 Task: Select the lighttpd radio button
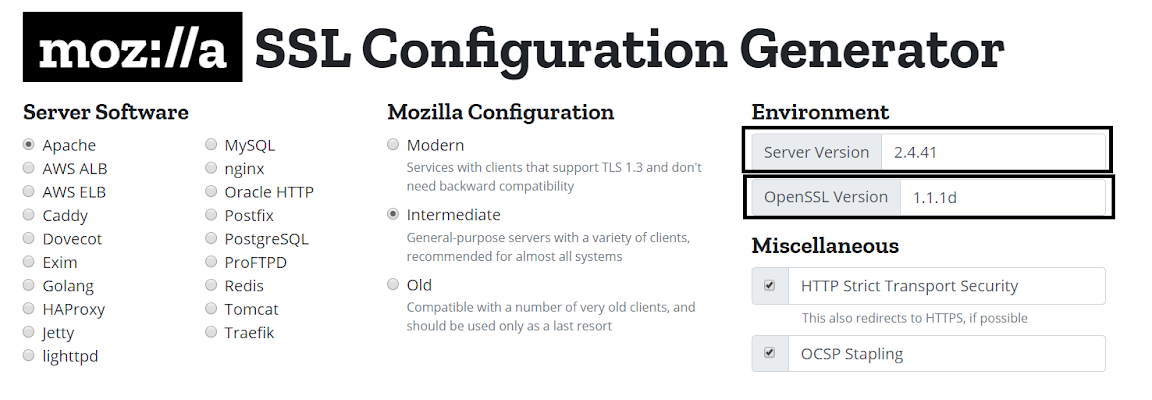pos(29,356)
